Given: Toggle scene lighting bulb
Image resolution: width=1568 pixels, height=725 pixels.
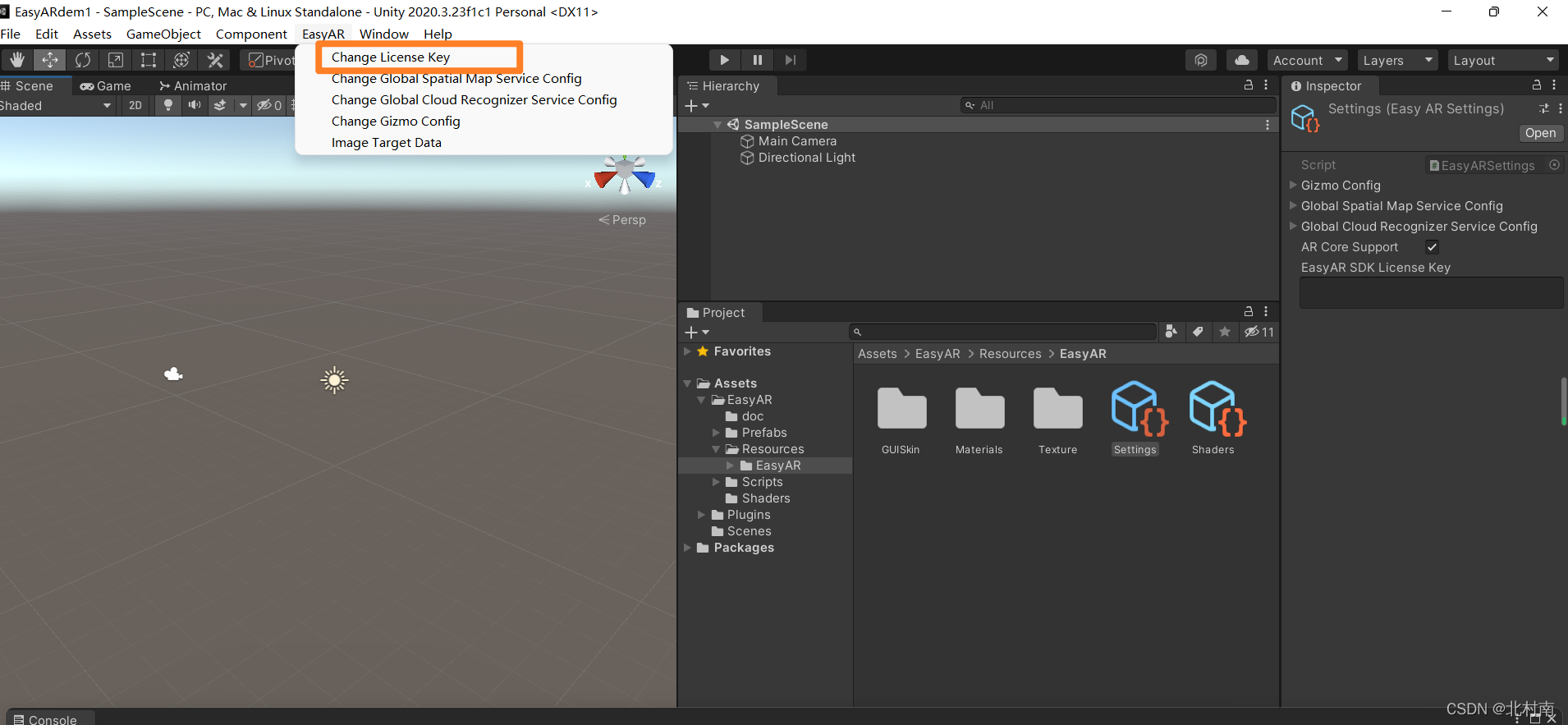Looking at the screenshot, I should tap(168, 105).
